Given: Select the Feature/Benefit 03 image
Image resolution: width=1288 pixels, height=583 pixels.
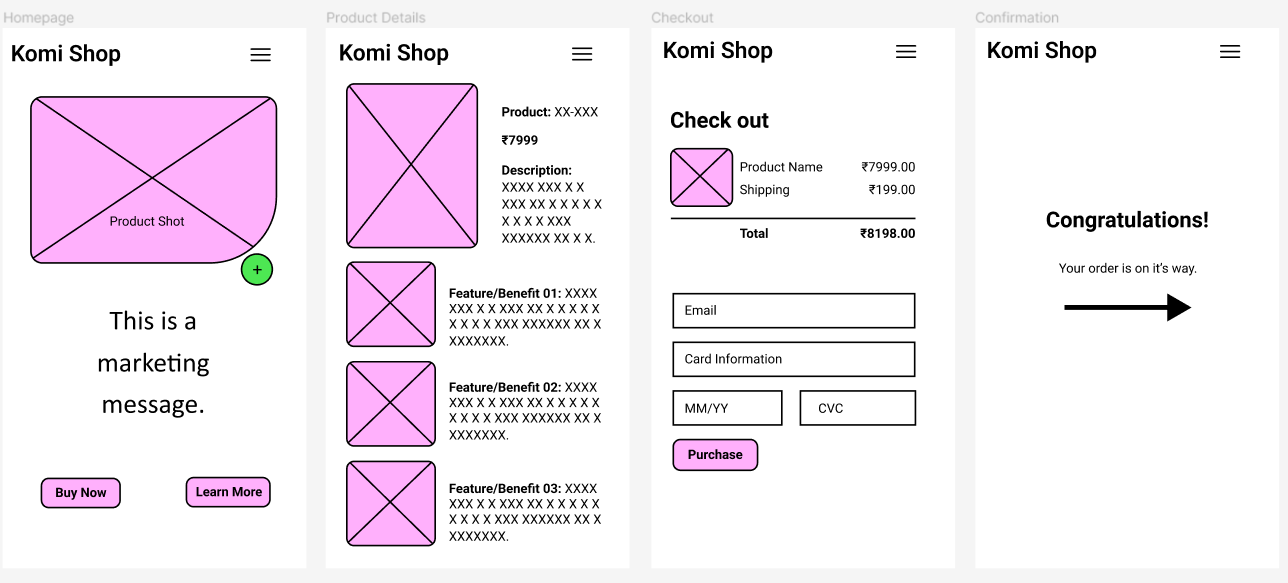Looking at the screenshot, I should (x=391, y=503).
